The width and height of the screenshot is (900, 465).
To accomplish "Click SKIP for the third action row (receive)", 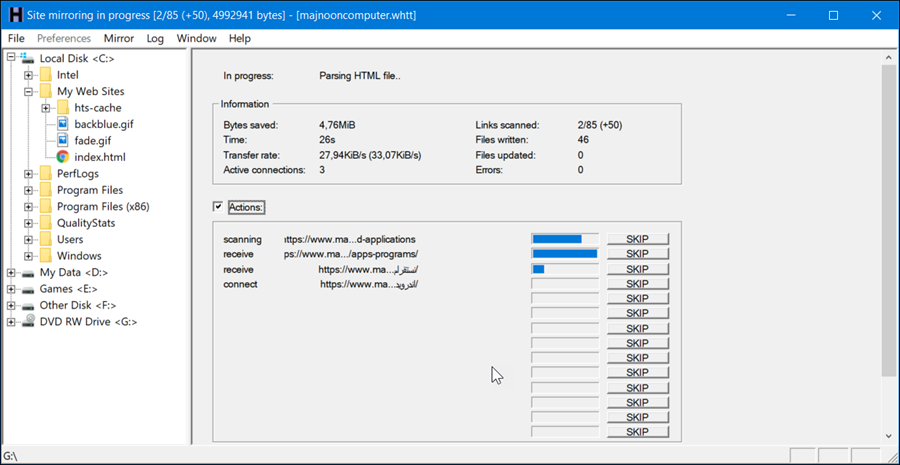I will (x=638, y=269).
